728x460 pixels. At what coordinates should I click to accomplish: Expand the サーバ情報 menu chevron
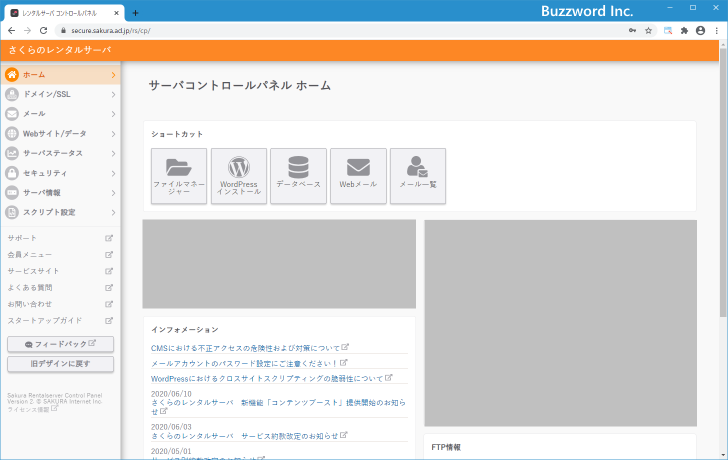[113, 193]
